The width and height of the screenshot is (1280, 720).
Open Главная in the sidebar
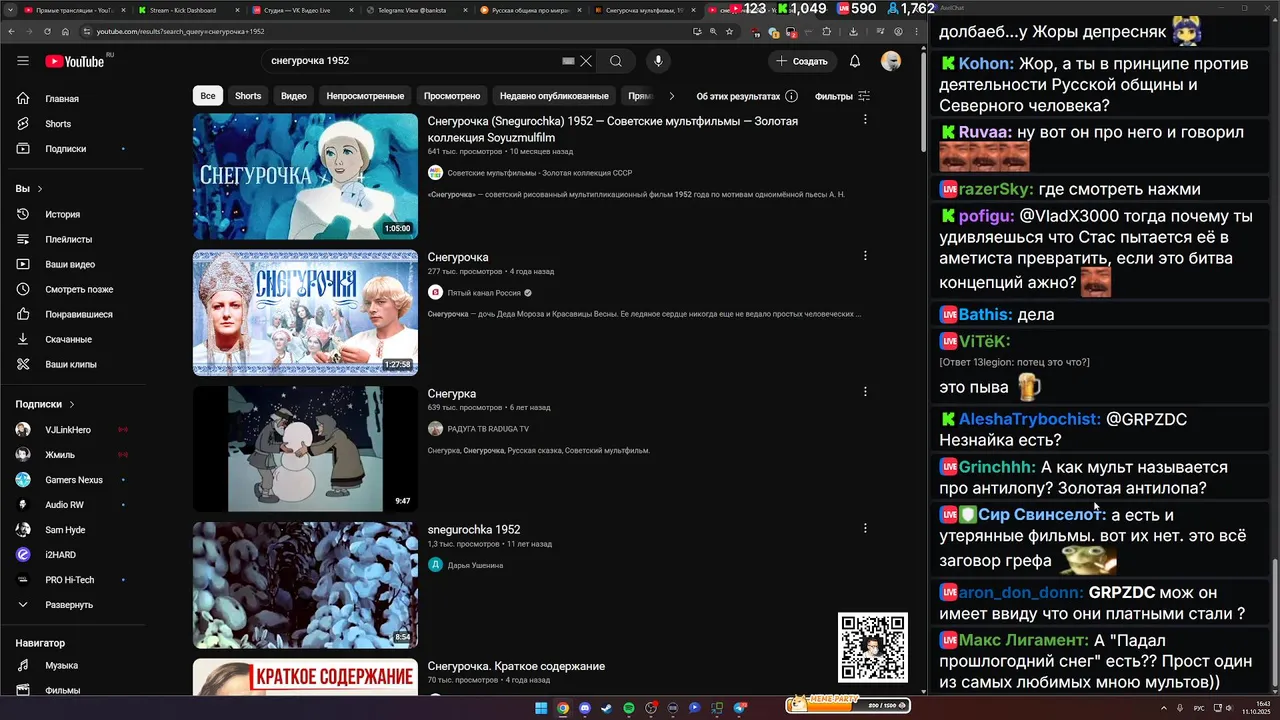62,99
